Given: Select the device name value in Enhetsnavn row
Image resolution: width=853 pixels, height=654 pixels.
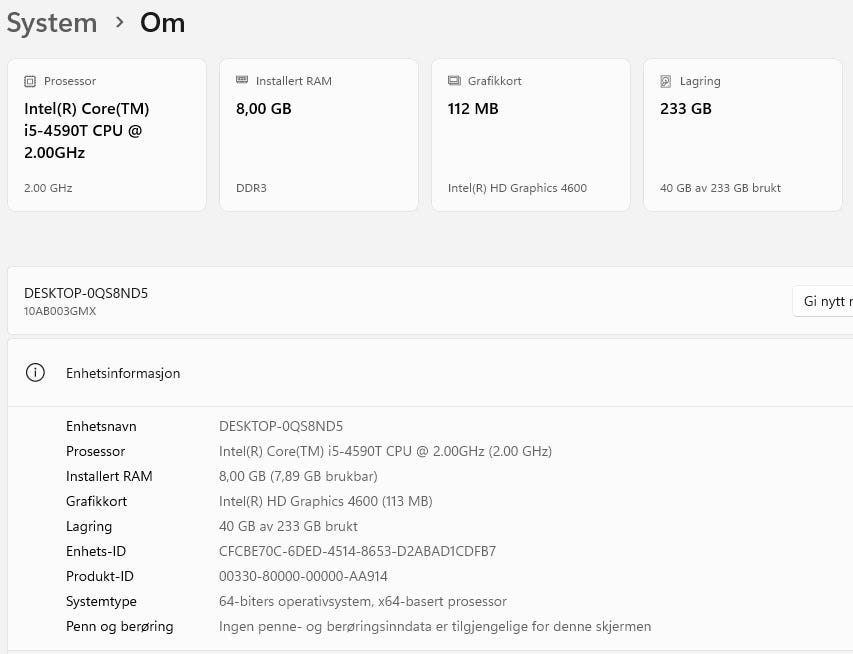Looking at the screenshot, I should (281, 426).
